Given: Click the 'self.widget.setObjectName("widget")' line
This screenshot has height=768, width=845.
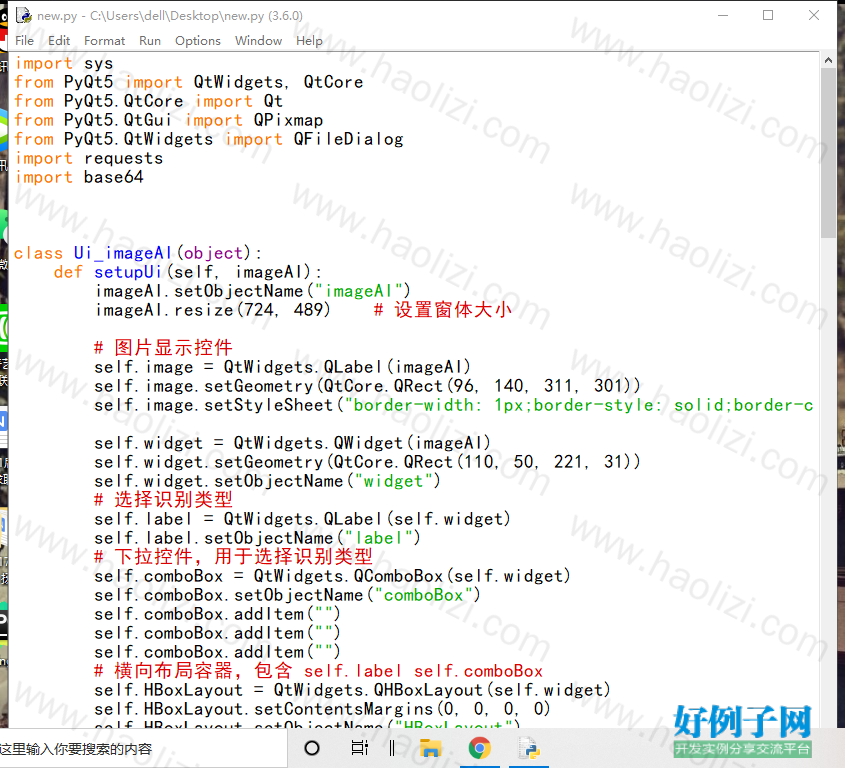Looking at the screenshot, I should click(x=267, y=481).
